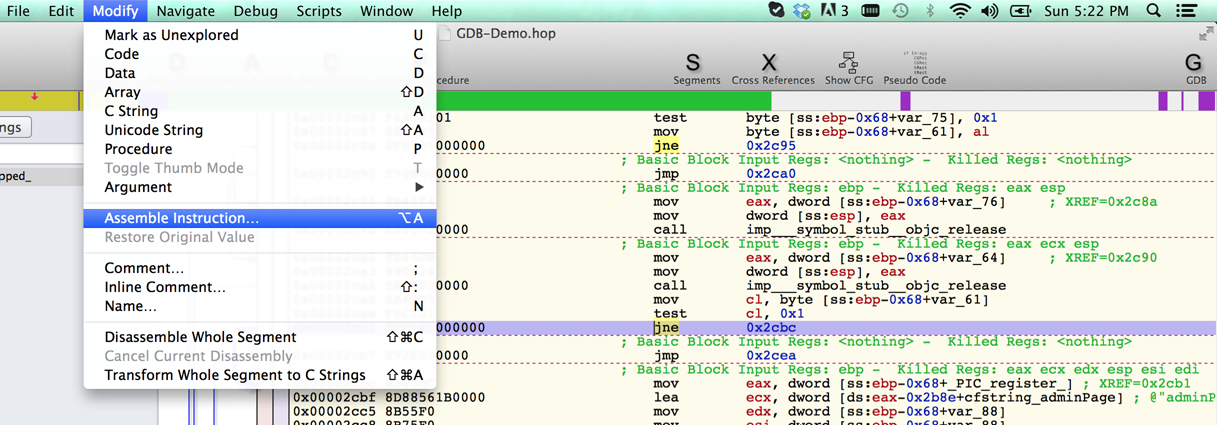The image size is (1217, 425).
Task: Open the Time Machine menu icon
Action: tap(900, 11)
